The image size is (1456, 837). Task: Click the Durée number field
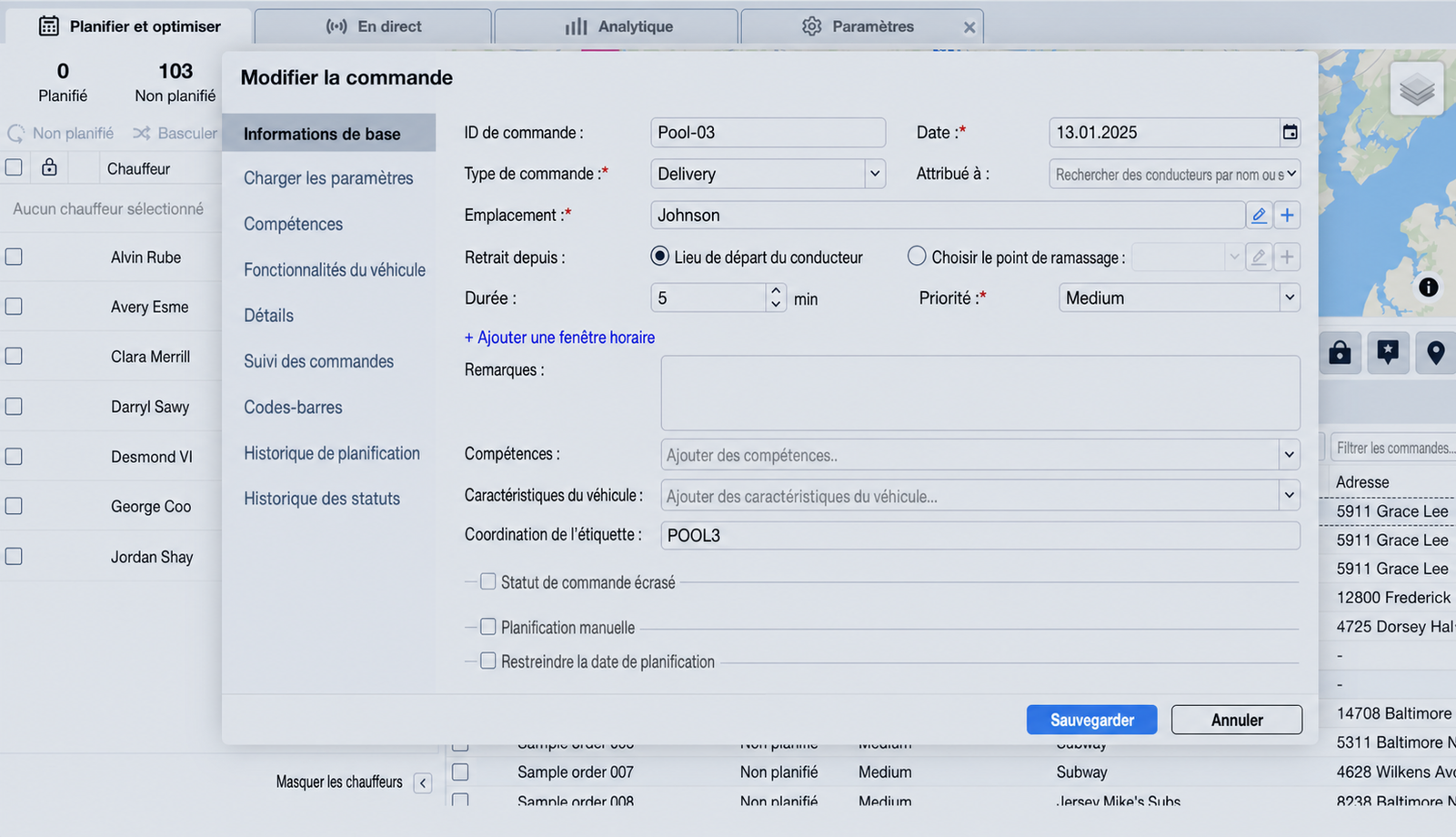click(x=709, y=297)
